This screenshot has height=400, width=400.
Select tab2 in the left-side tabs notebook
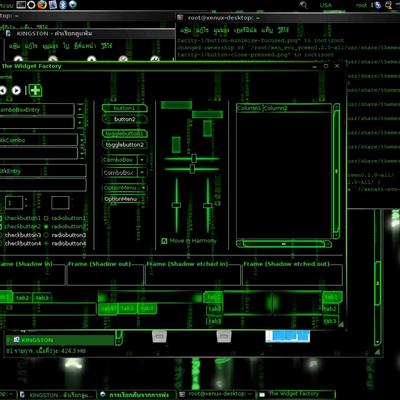214,309
